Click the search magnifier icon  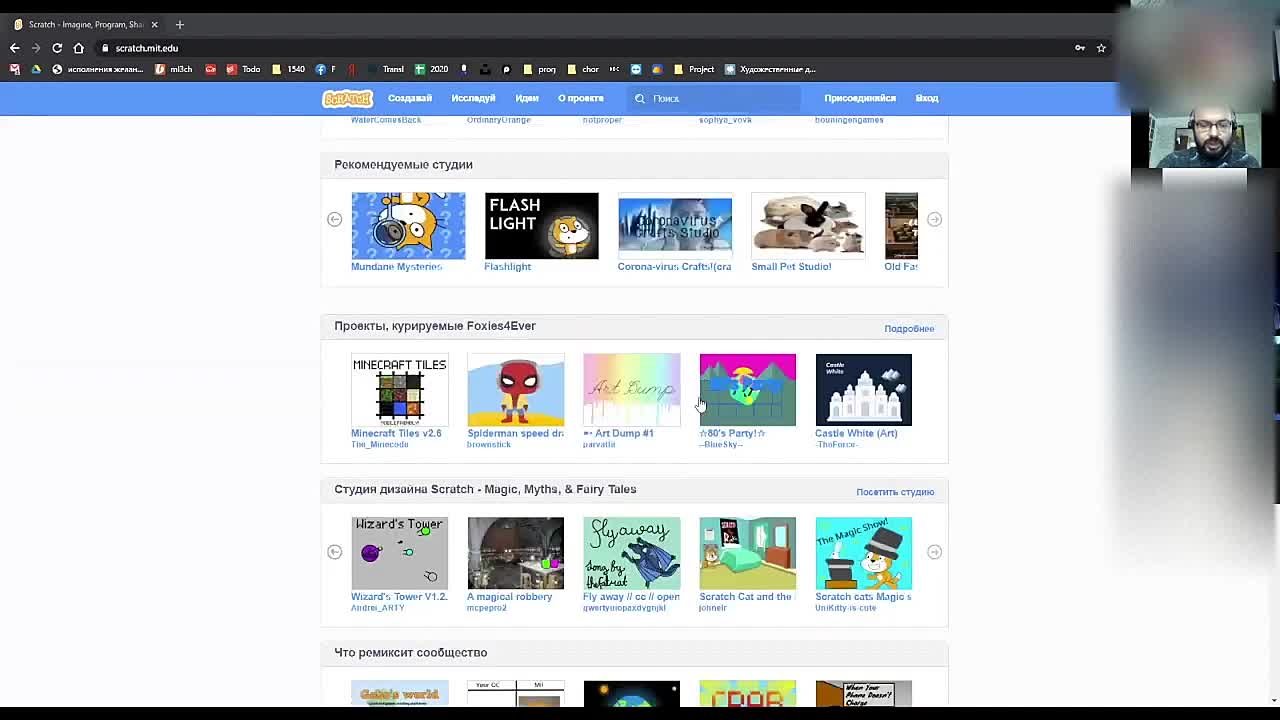(640, 98)
